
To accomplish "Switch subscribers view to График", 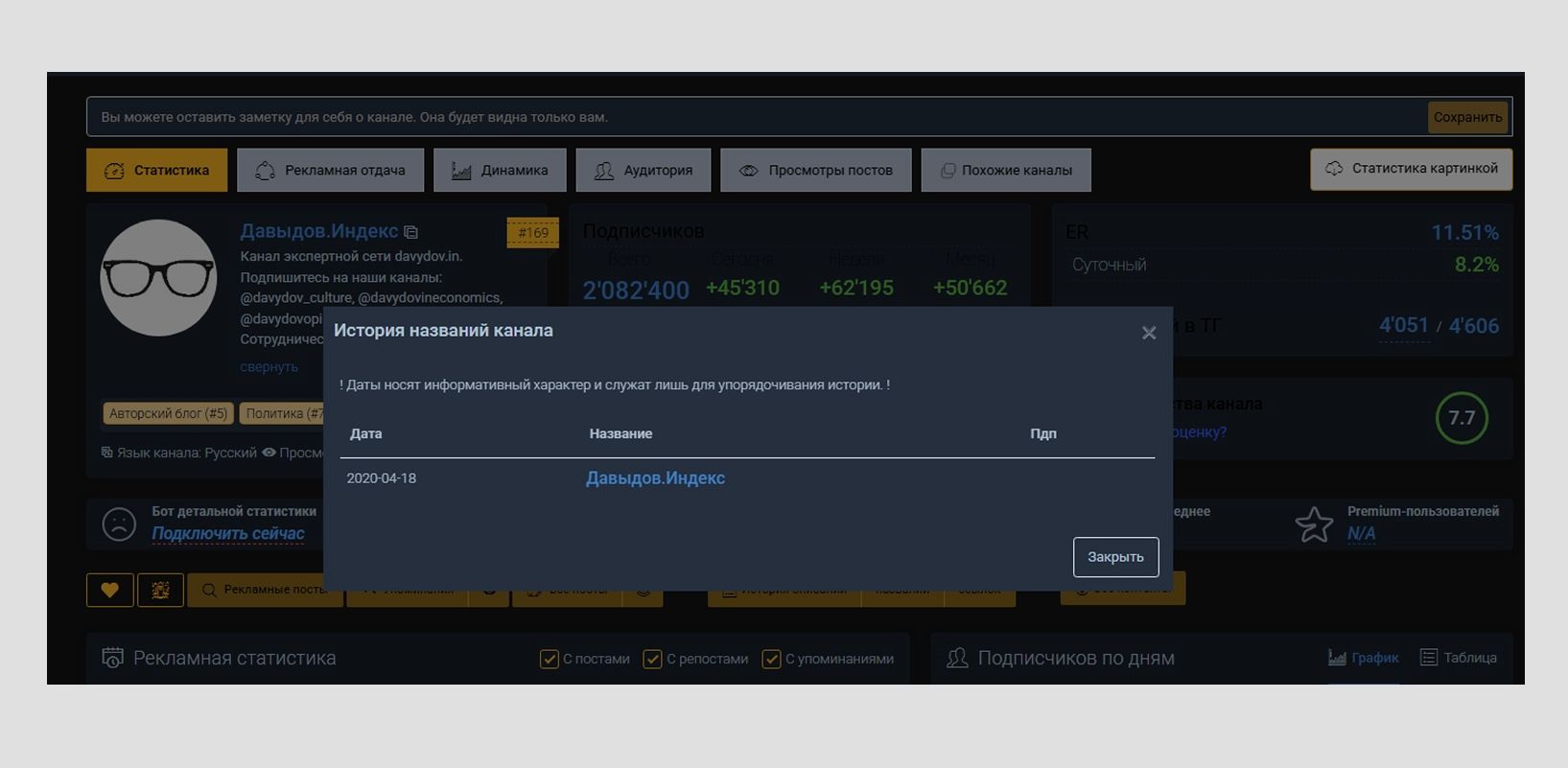I will [1363, 658].
